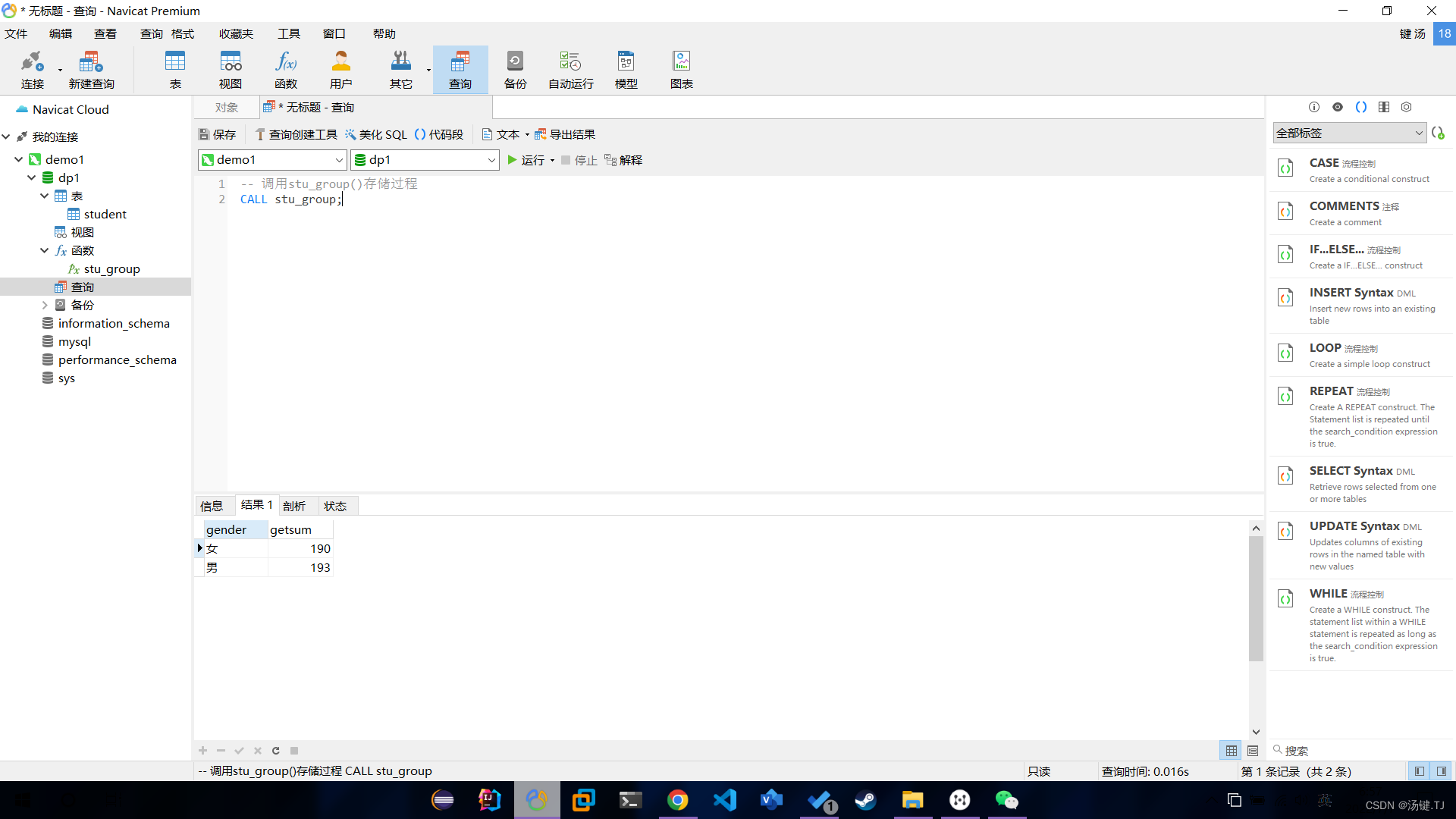Click the 结果1 results tab

click(x=257, y=505)
